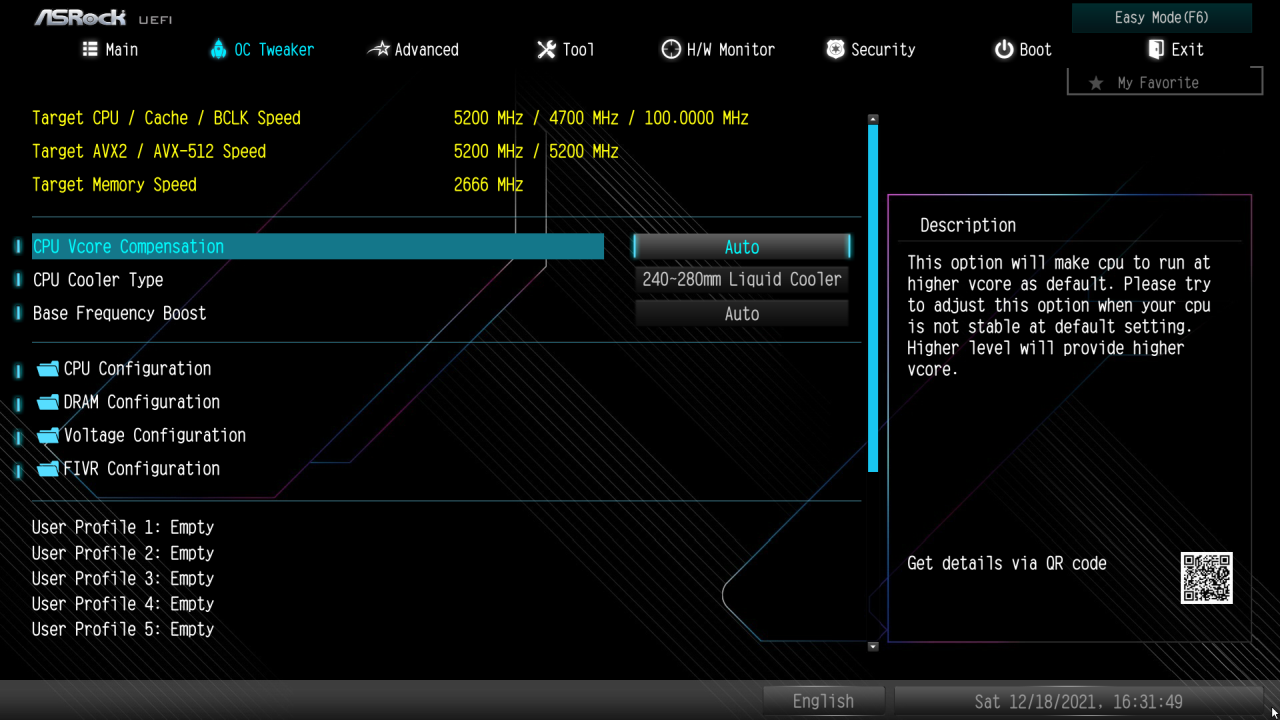Open the Main tab
This screenshot has width=1280, height=720.
pyautogui.click(x=110, y=49)
